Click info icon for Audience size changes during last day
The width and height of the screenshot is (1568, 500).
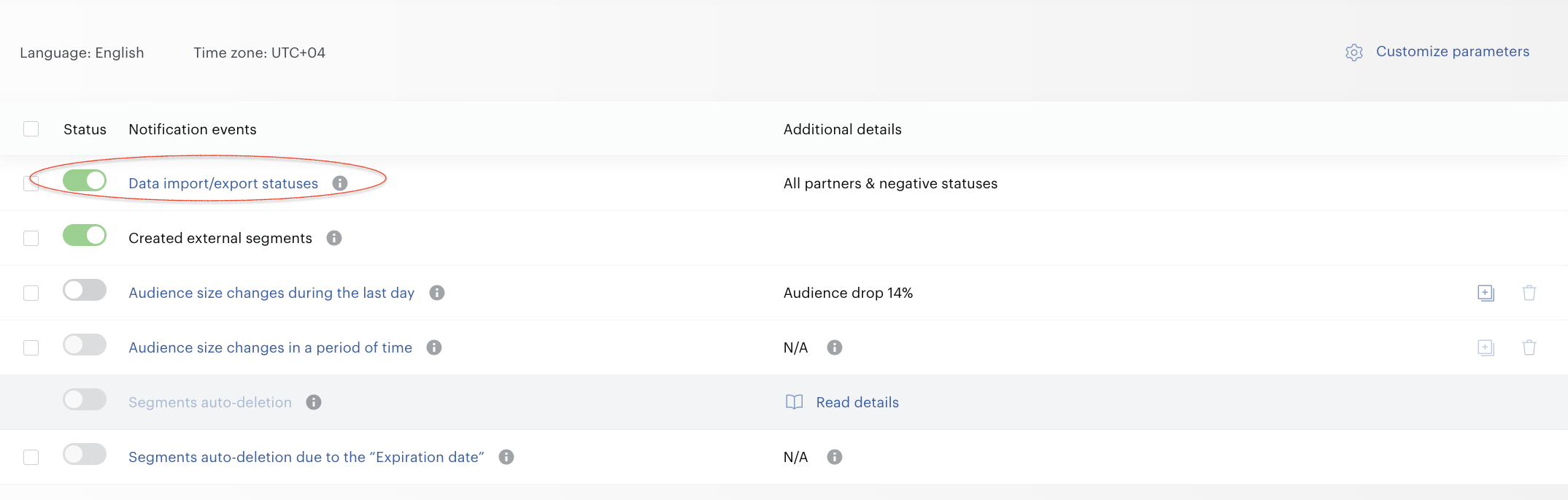point(437,293)
